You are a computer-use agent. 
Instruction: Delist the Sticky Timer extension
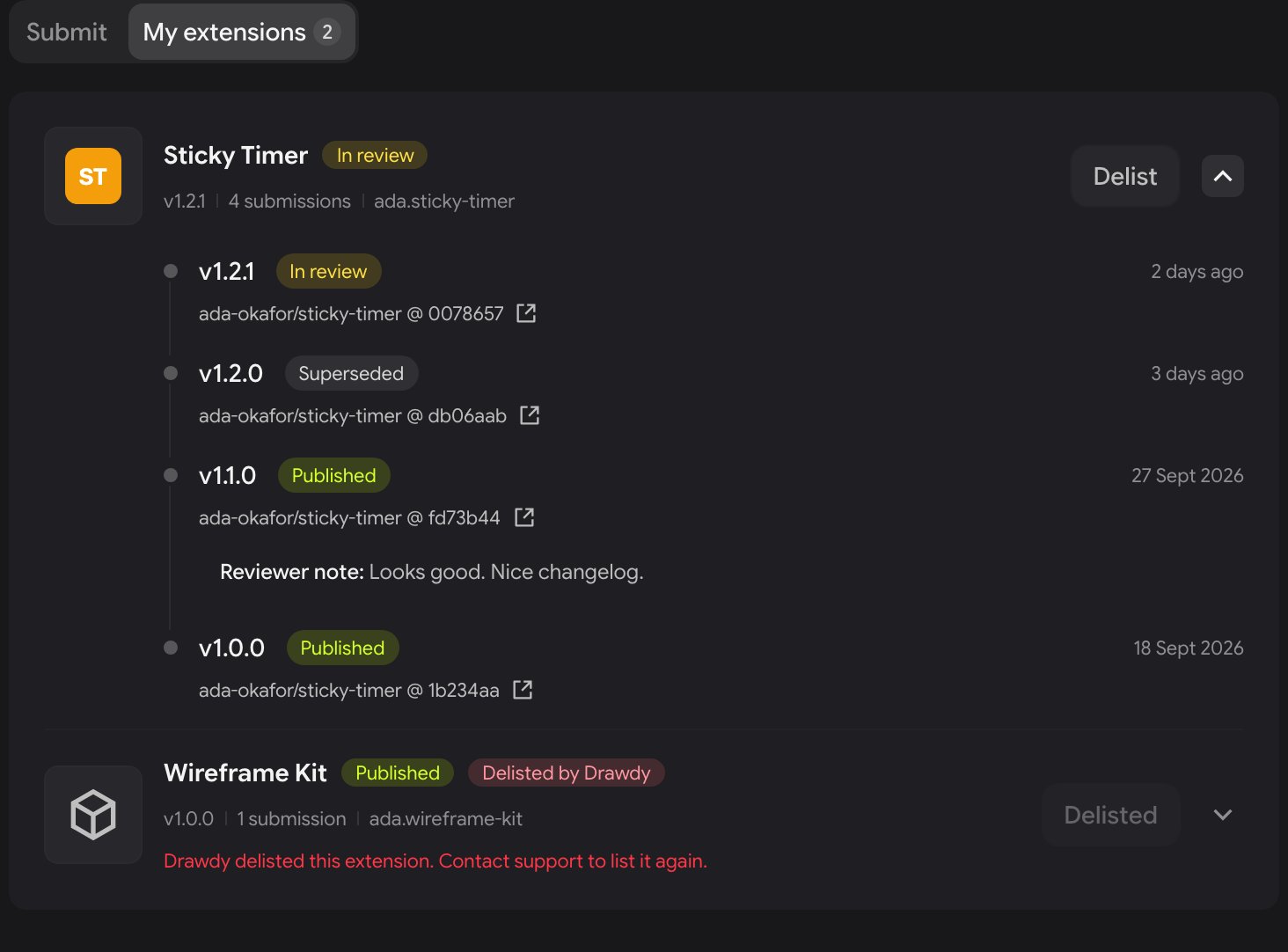(1125, 176)
